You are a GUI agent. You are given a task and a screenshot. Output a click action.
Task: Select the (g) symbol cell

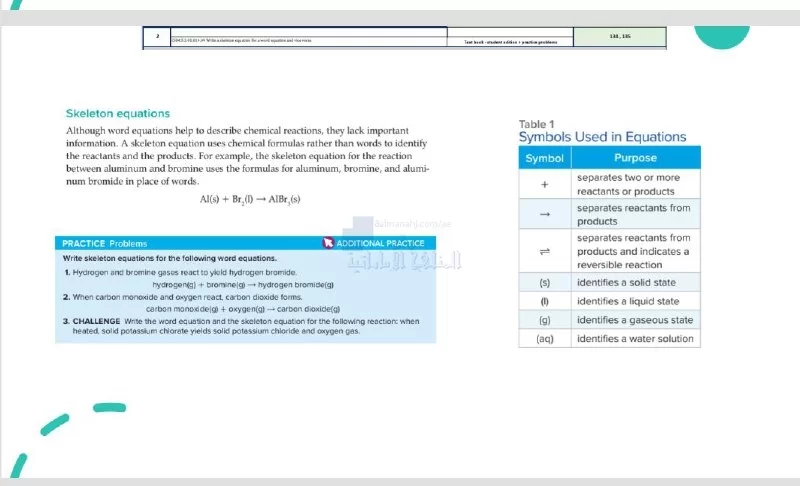pyautogui.click(x=545, y=320)
